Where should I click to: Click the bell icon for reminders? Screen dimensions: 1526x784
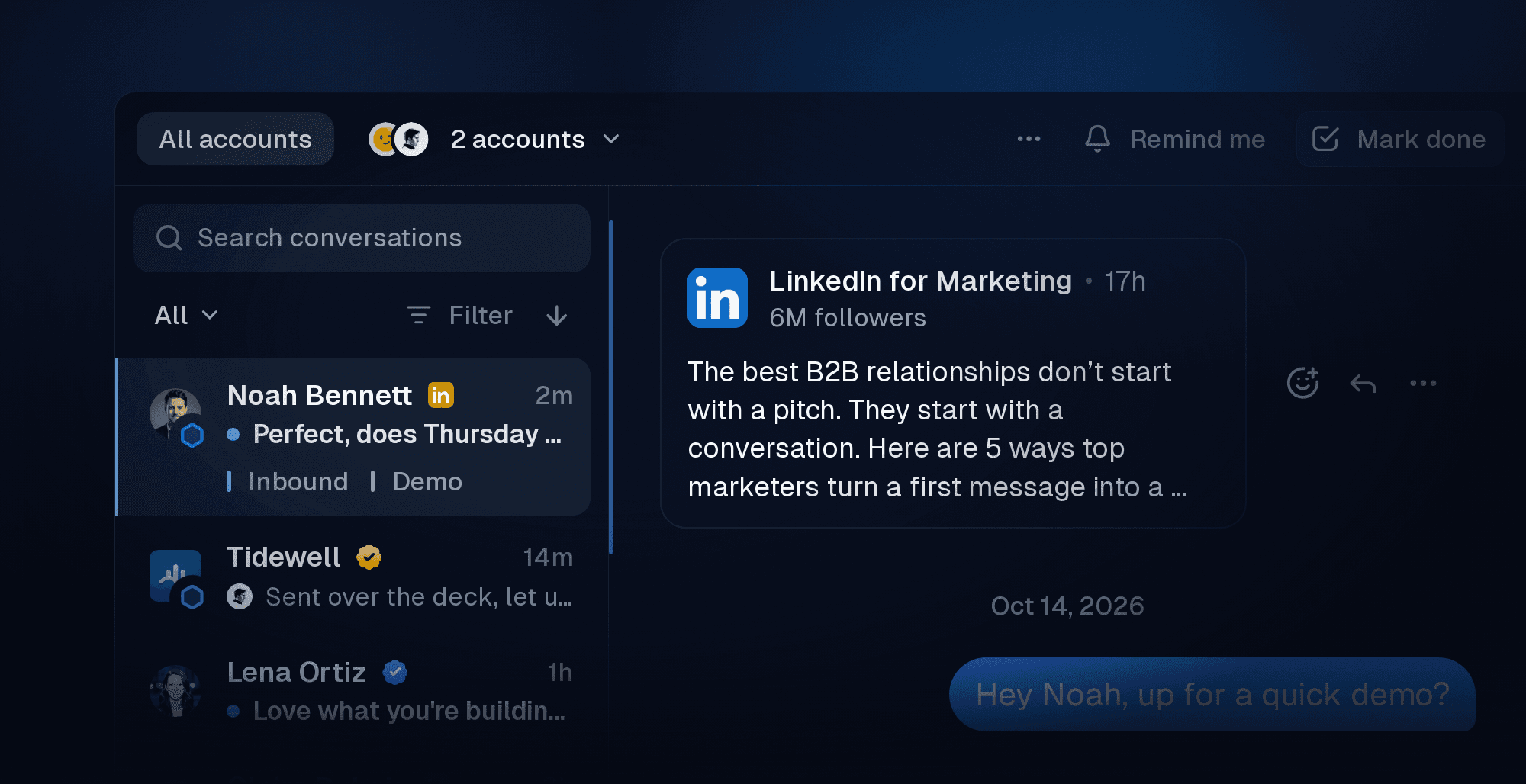[1097, 139]
